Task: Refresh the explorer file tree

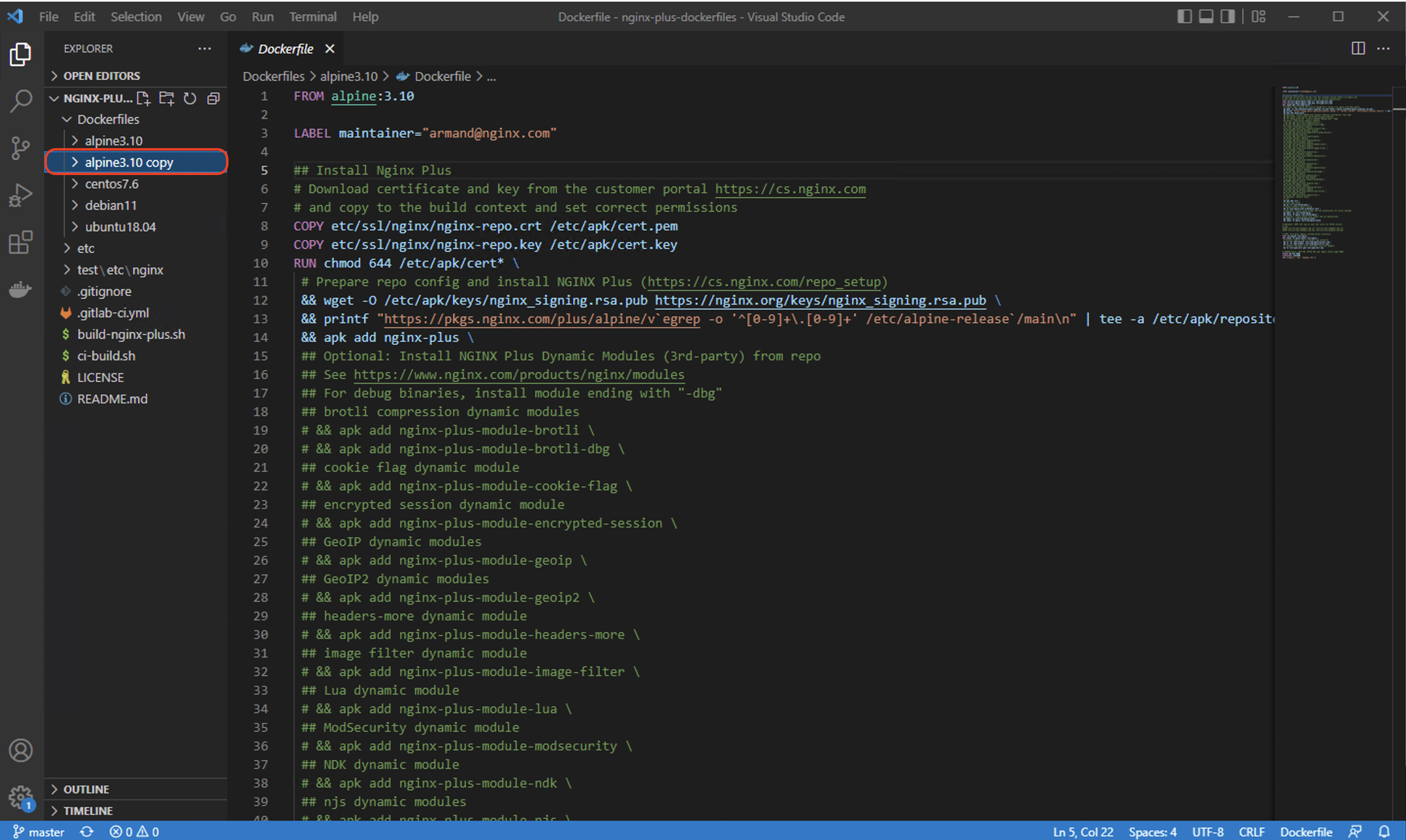Action: (x=190, y=98)
